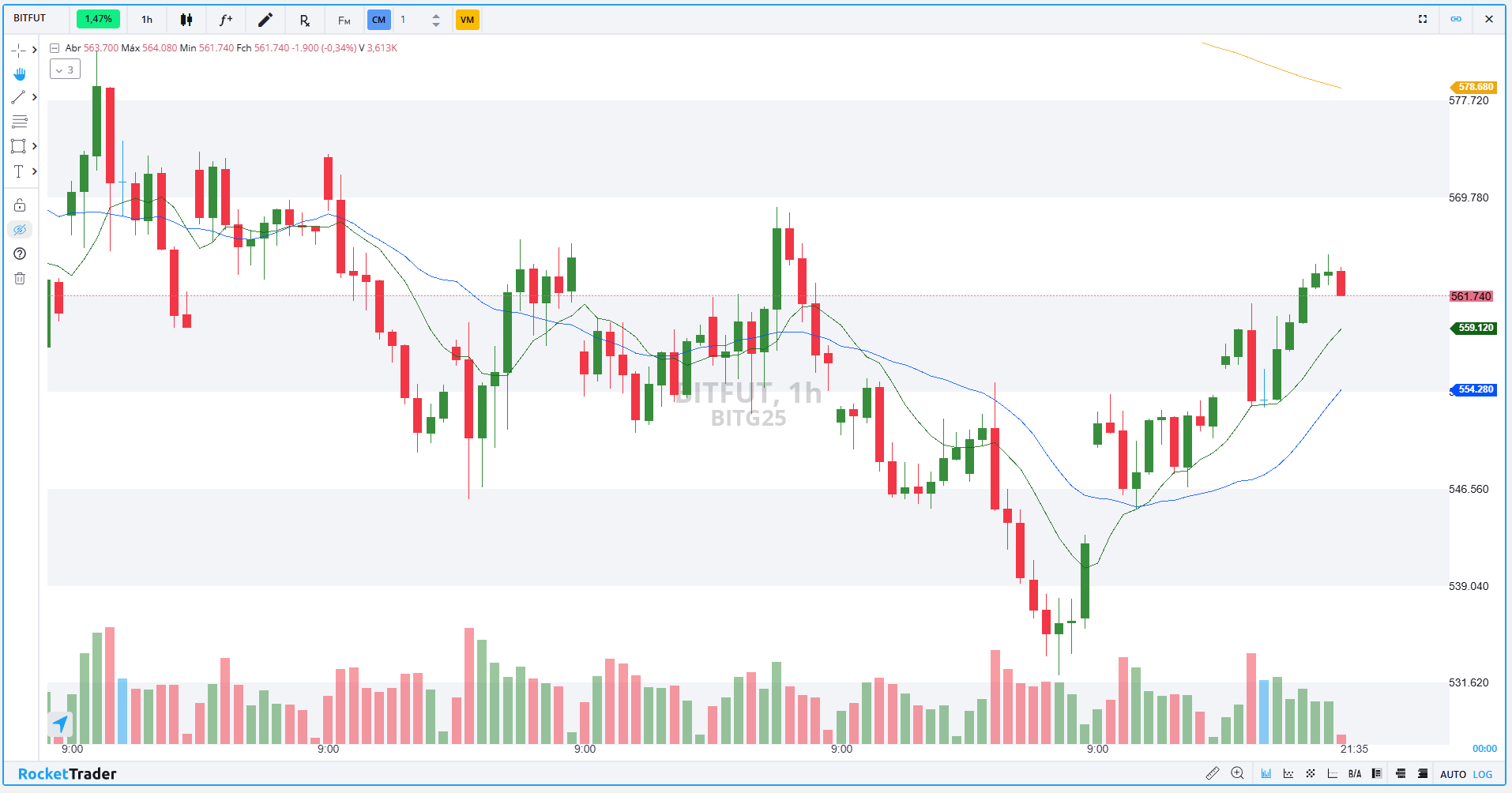
Task: Expand the indicators list showing 3
Action: coord(65,70)
